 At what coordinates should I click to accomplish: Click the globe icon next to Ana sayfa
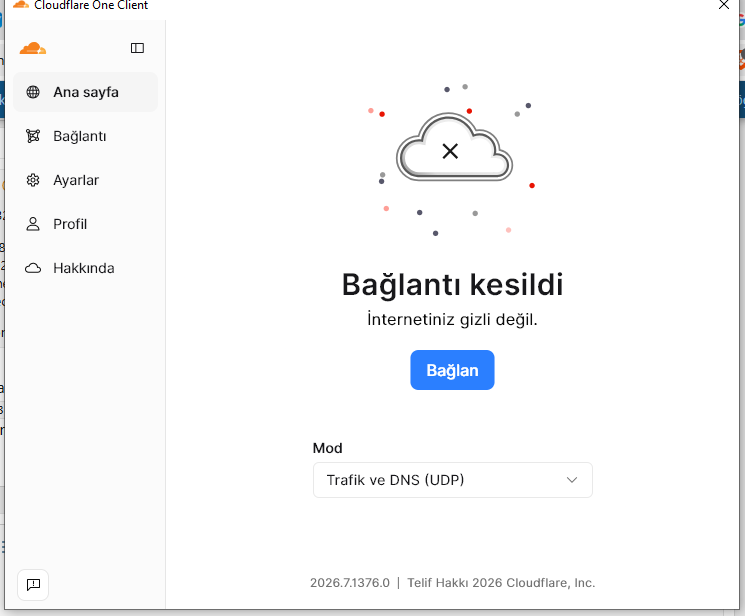pos(33,92)
